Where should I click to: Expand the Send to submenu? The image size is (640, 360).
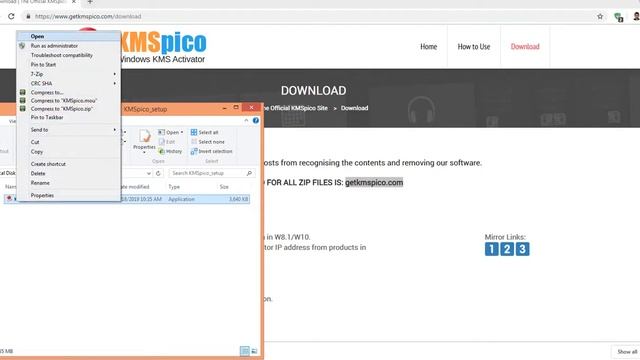click(x=69, y=130)
